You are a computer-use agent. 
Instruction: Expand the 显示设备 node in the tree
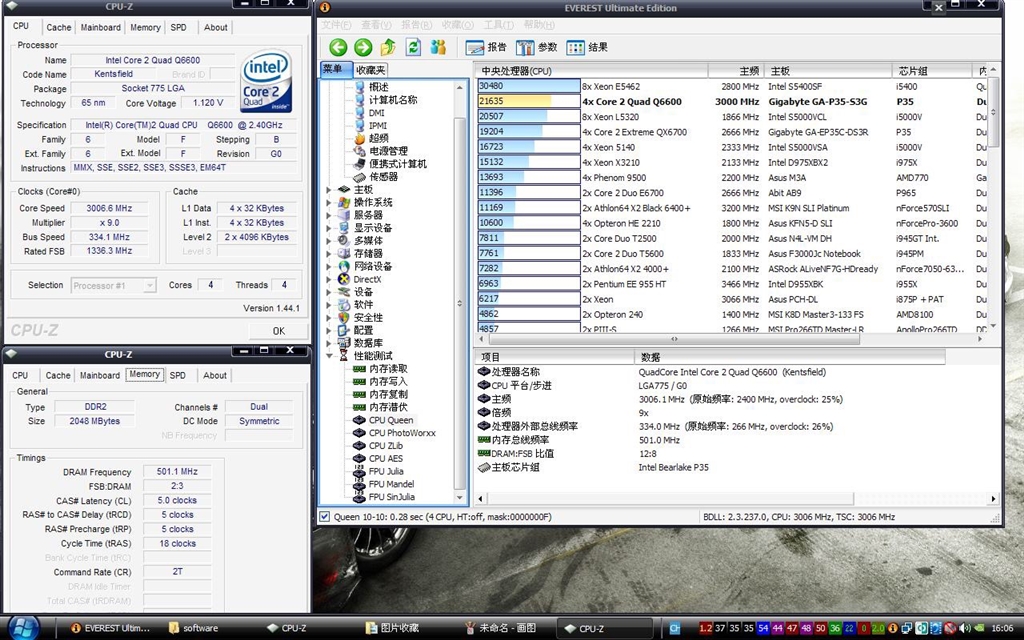coord(328,228)
